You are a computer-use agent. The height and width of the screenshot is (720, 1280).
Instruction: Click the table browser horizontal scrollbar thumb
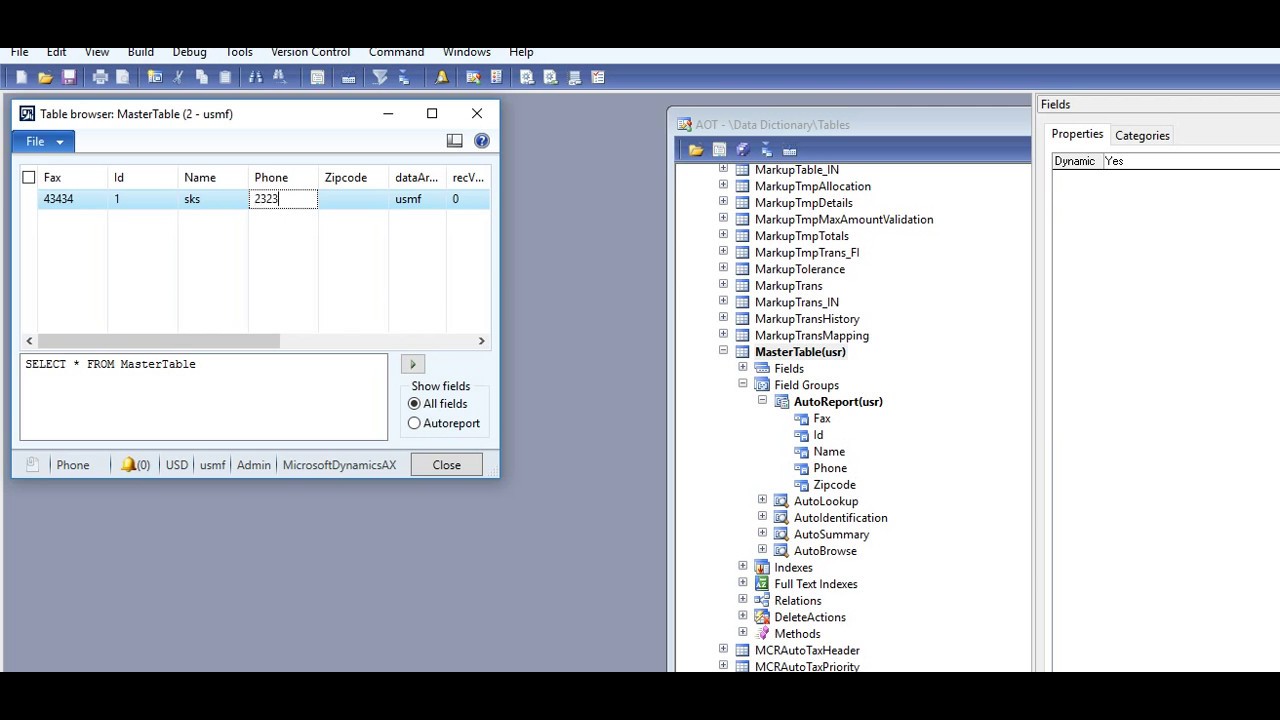pyautogui.click(x=159, y=341)
